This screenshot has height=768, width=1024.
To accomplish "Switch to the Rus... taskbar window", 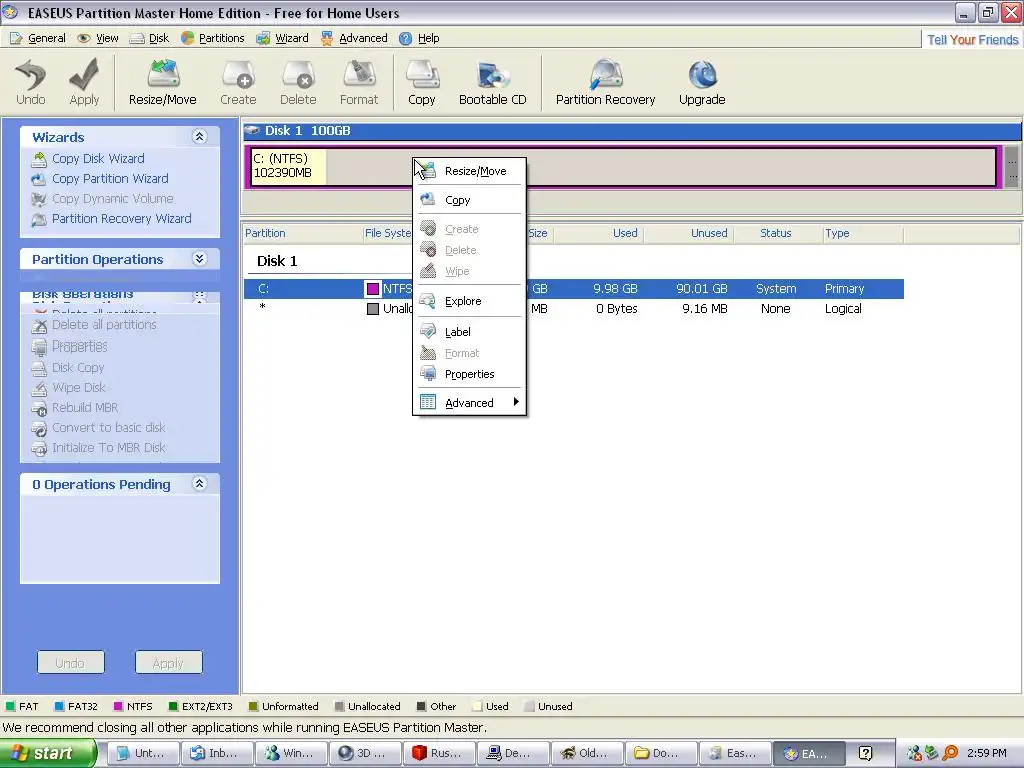I will tap(438, 753).
